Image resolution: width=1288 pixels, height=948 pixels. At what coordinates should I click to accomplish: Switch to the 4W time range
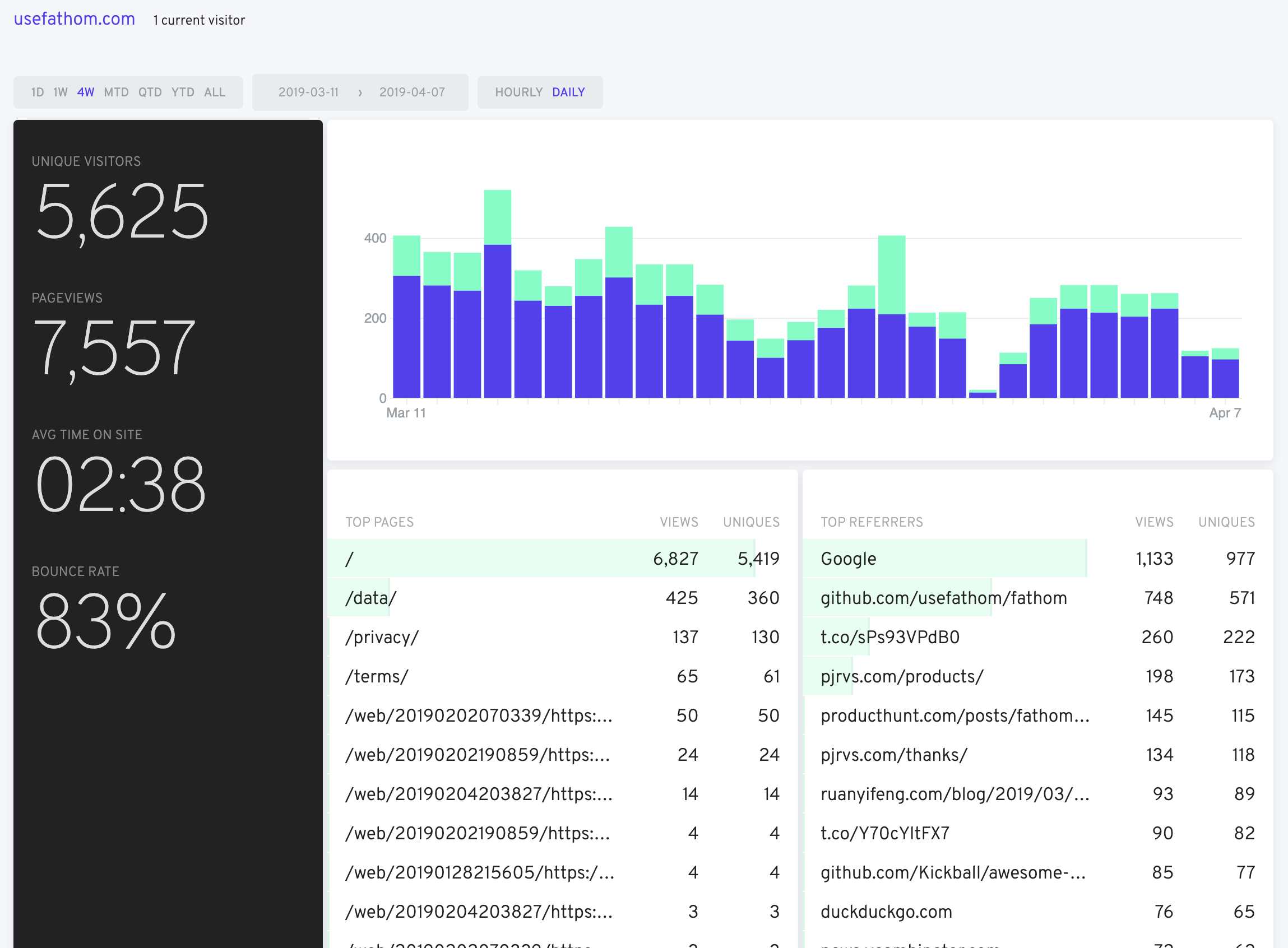(86, 92)
